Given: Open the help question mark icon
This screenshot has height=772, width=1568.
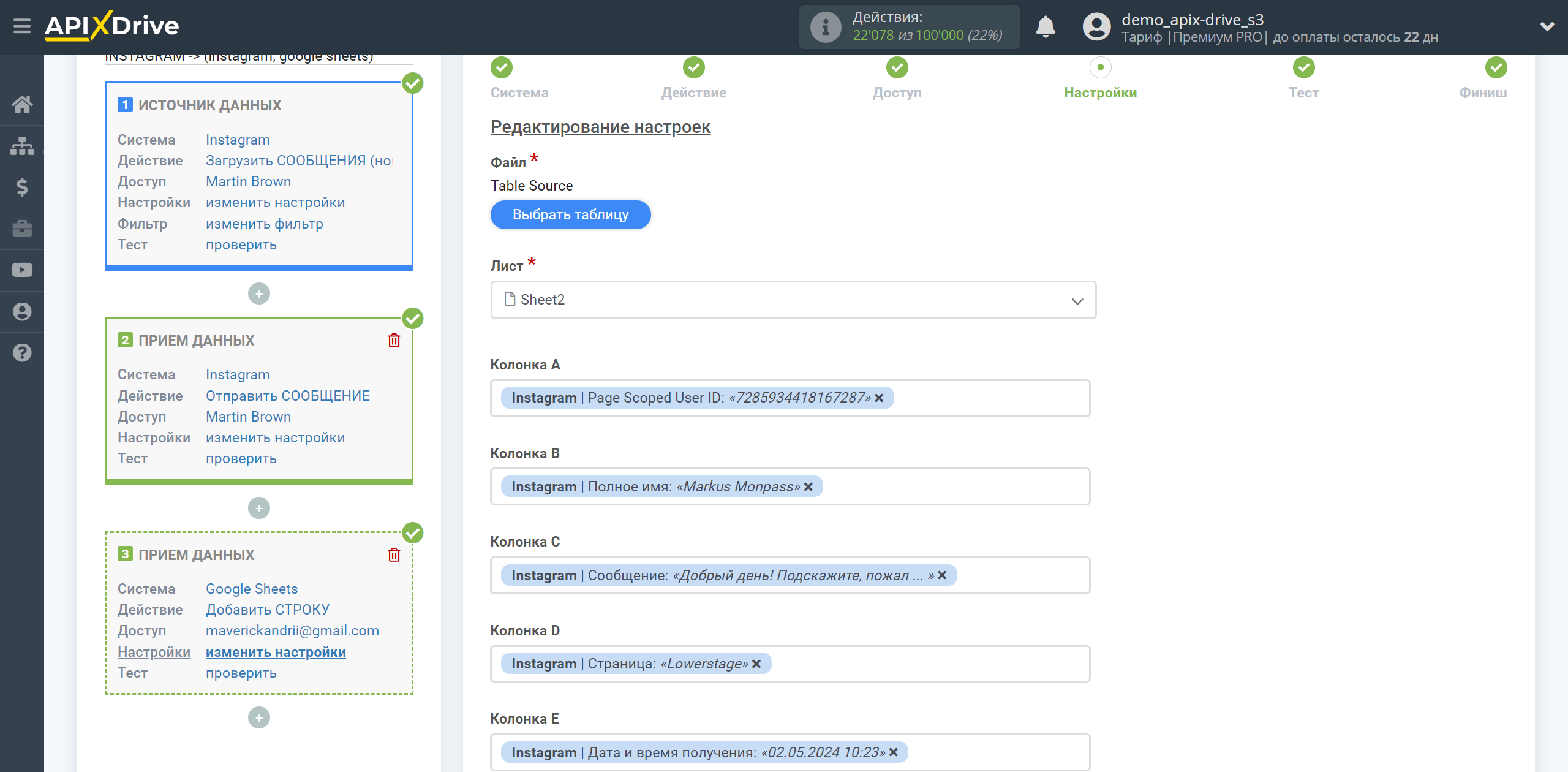Looking at the screenshot, I should (22, 353).
